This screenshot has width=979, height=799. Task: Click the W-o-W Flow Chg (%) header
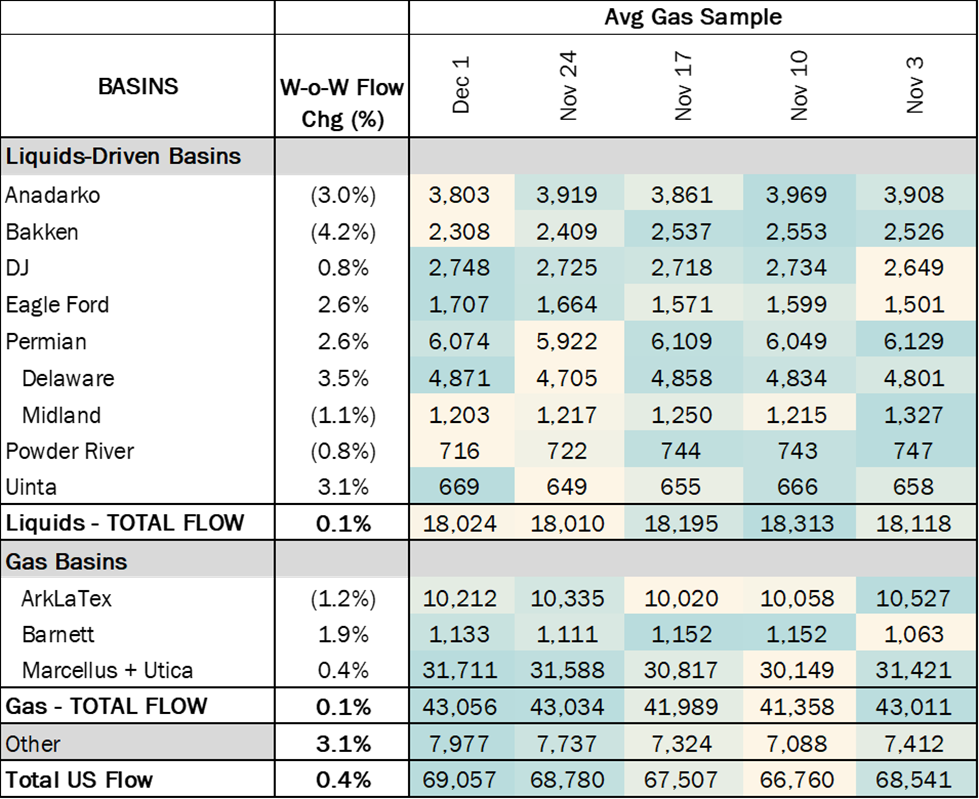click(x=342, y=103)
